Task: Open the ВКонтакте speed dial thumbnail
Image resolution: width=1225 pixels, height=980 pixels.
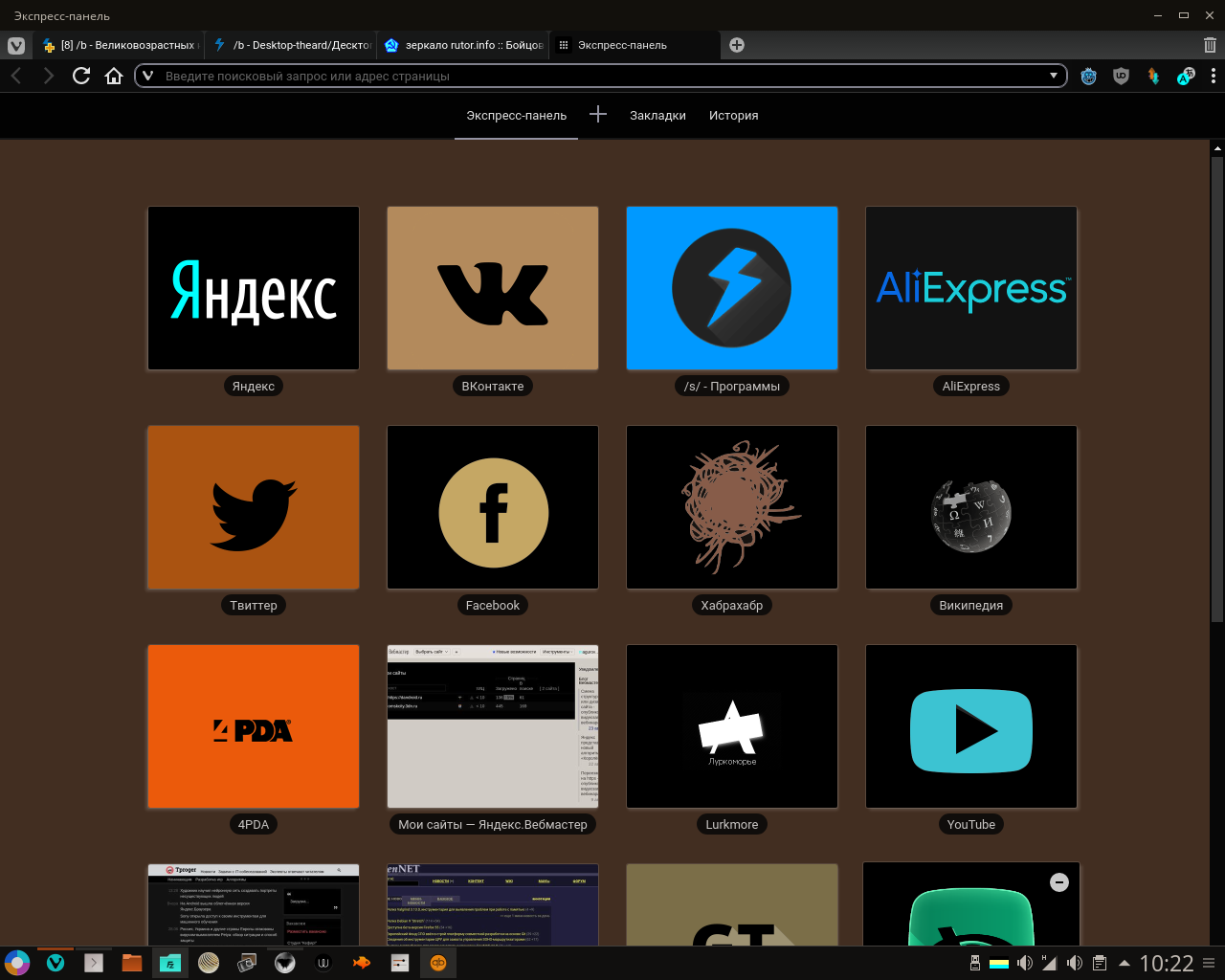Action: [x=493, y=288]
